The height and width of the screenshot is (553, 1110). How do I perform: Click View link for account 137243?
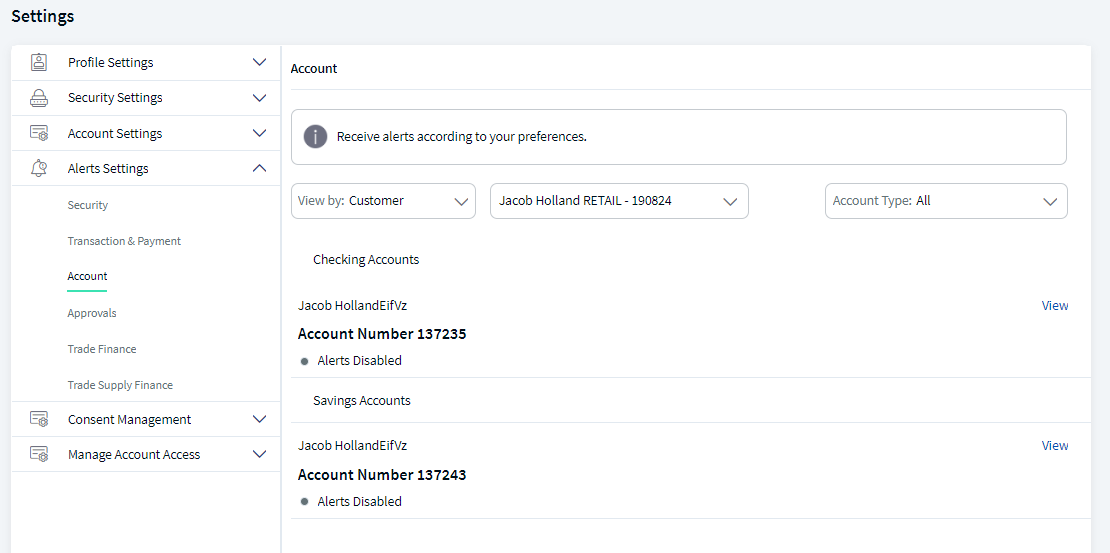pyautogui.click(x=1055, y=445)
